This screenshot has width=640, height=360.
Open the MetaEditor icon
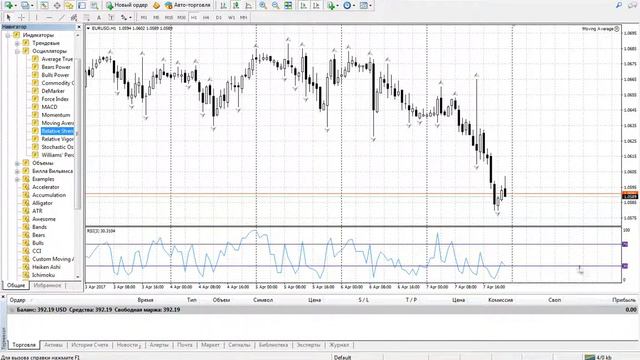156,5
